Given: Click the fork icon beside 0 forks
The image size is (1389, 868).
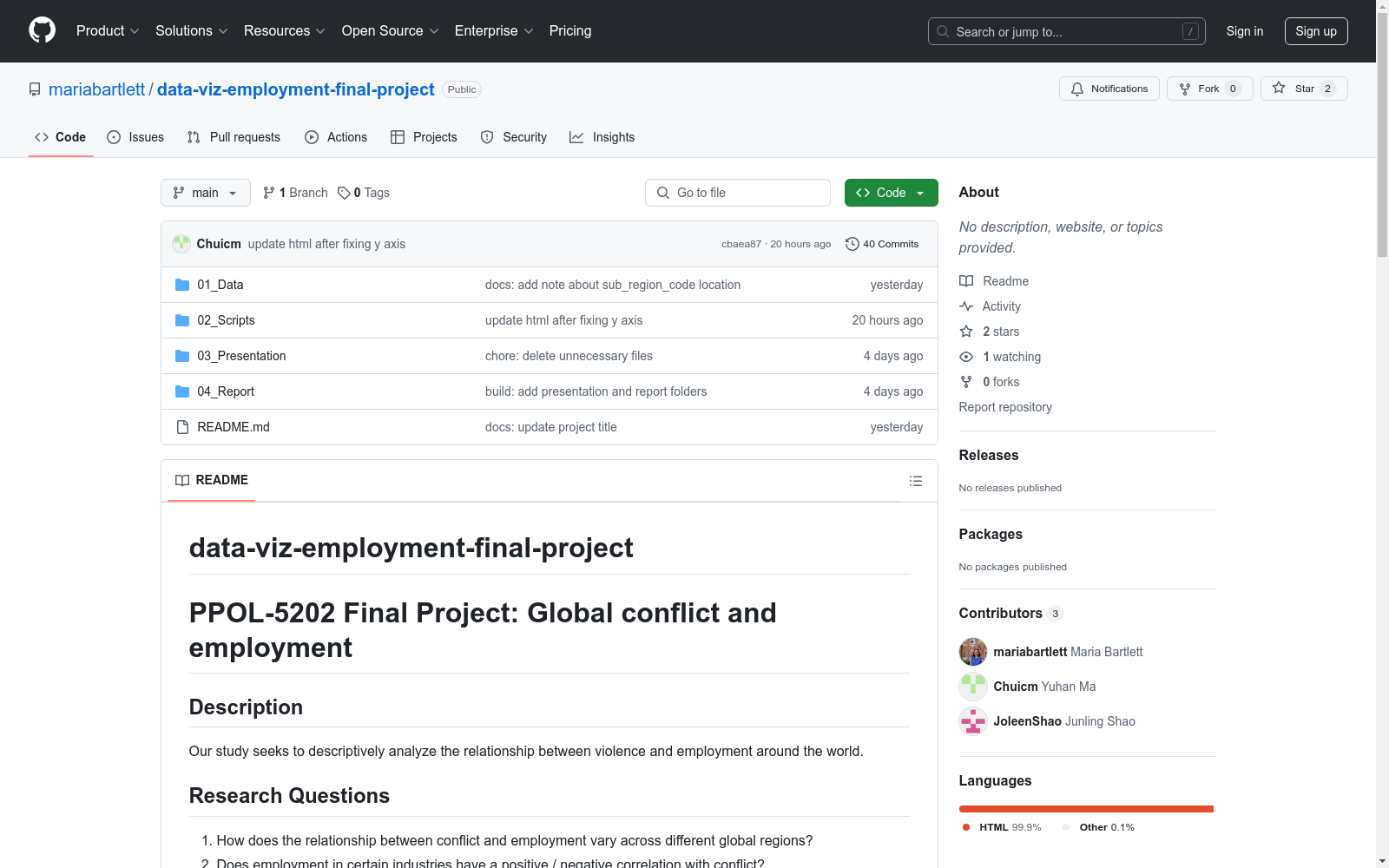Looking at the screenshot, I should (x=966, y=382).
